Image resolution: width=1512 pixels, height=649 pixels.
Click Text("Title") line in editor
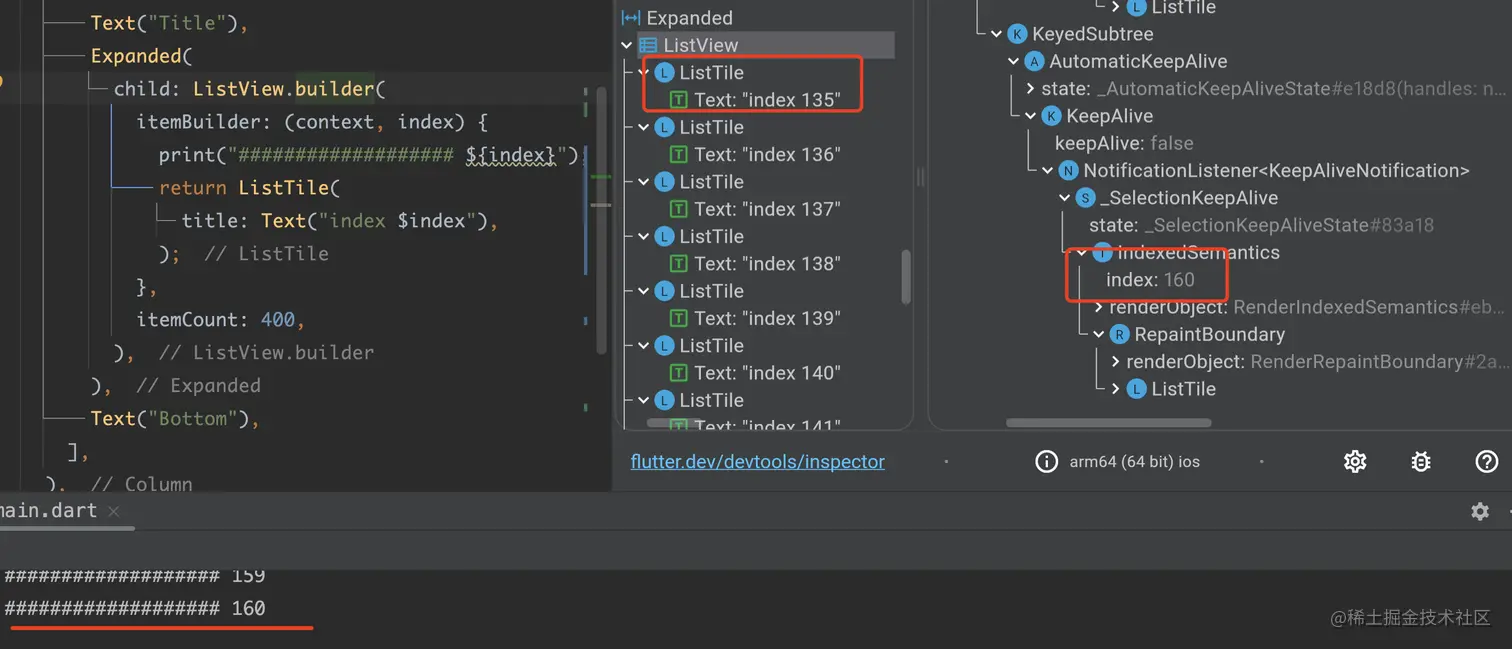point(169,23)
